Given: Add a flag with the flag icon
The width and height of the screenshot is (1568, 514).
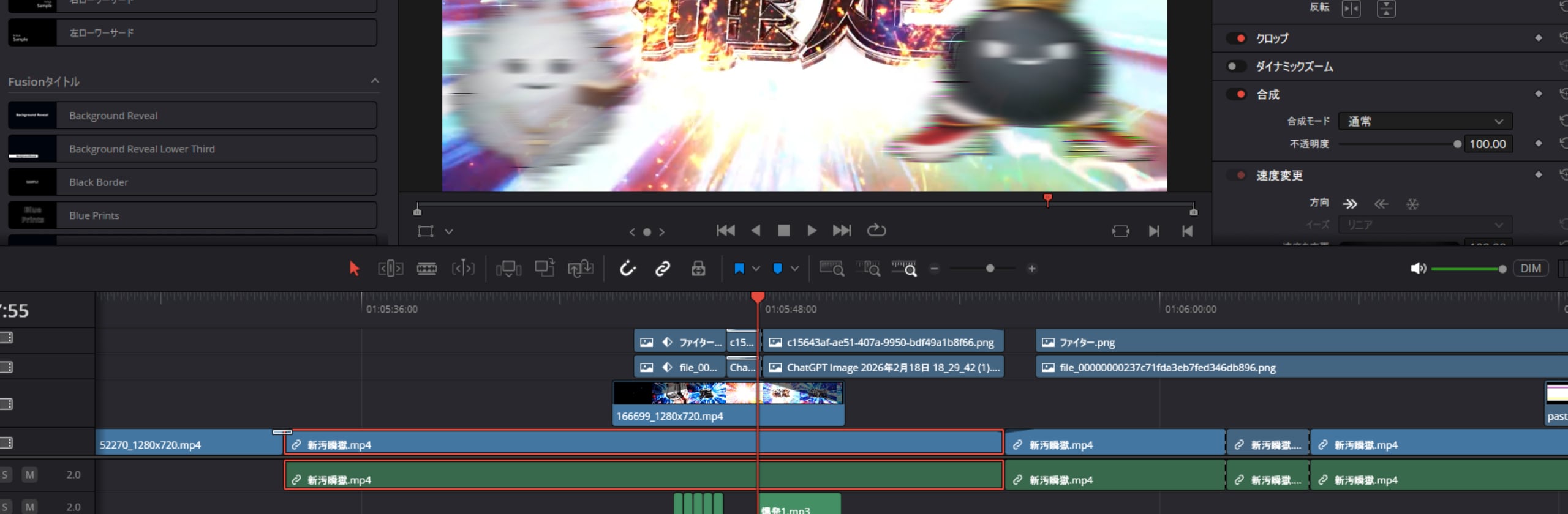Looking at the screenshot, I should 739,269.
